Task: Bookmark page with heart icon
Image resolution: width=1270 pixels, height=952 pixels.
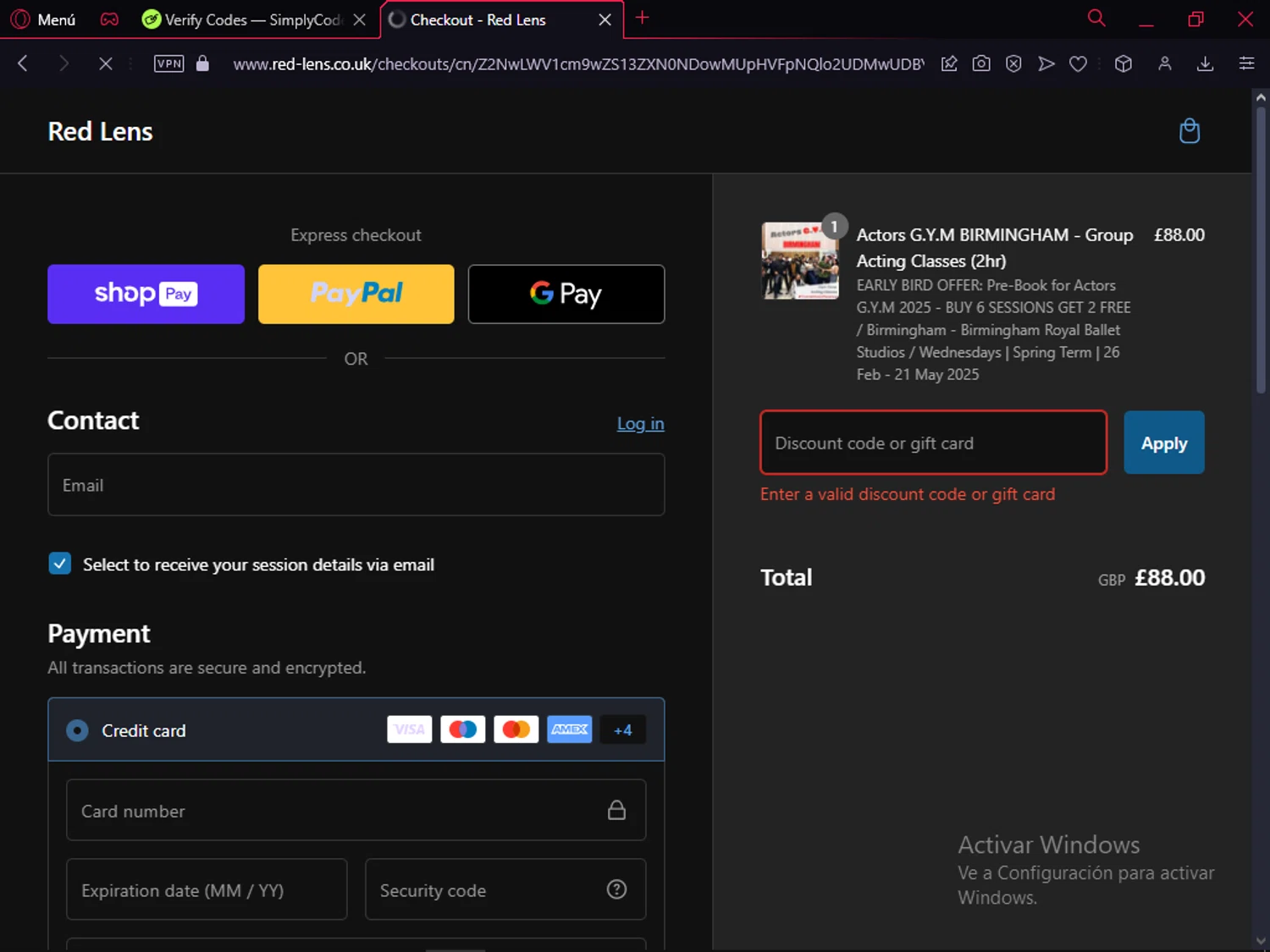Action: (x=1078, y=63)
